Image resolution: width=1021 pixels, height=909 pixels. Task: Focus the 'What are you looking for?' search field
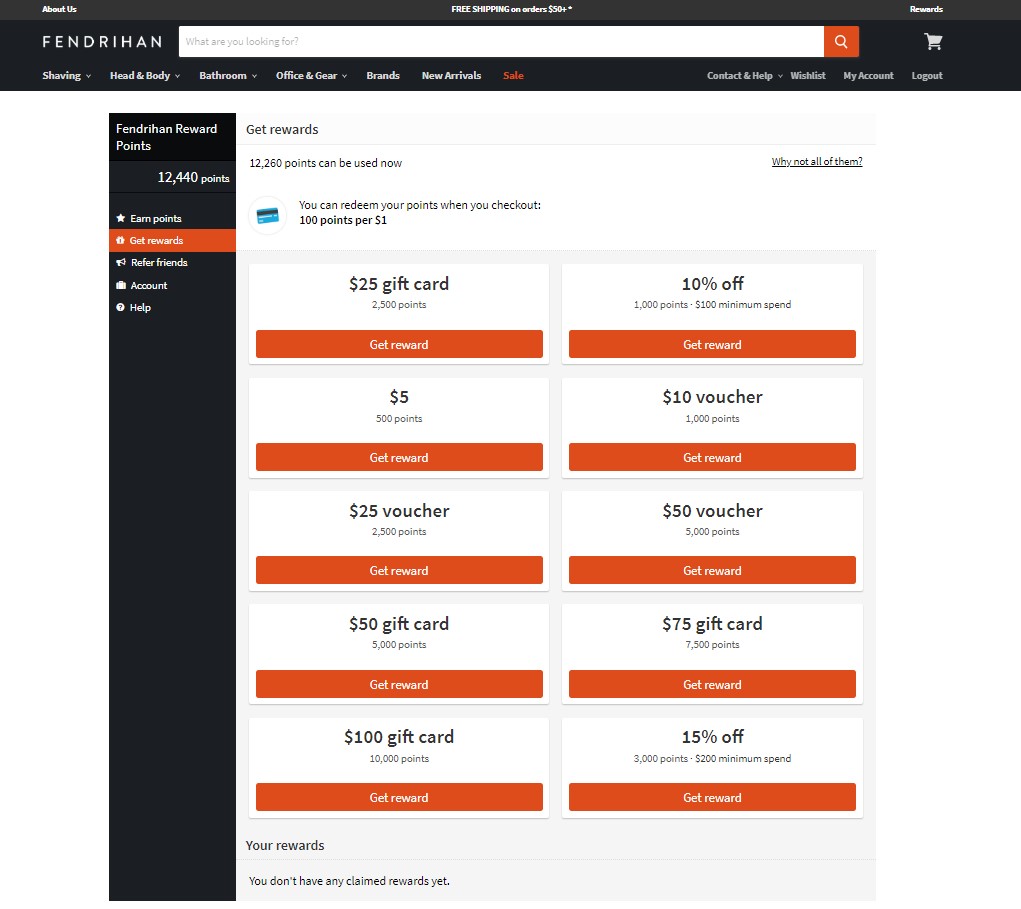click(501, 42)
